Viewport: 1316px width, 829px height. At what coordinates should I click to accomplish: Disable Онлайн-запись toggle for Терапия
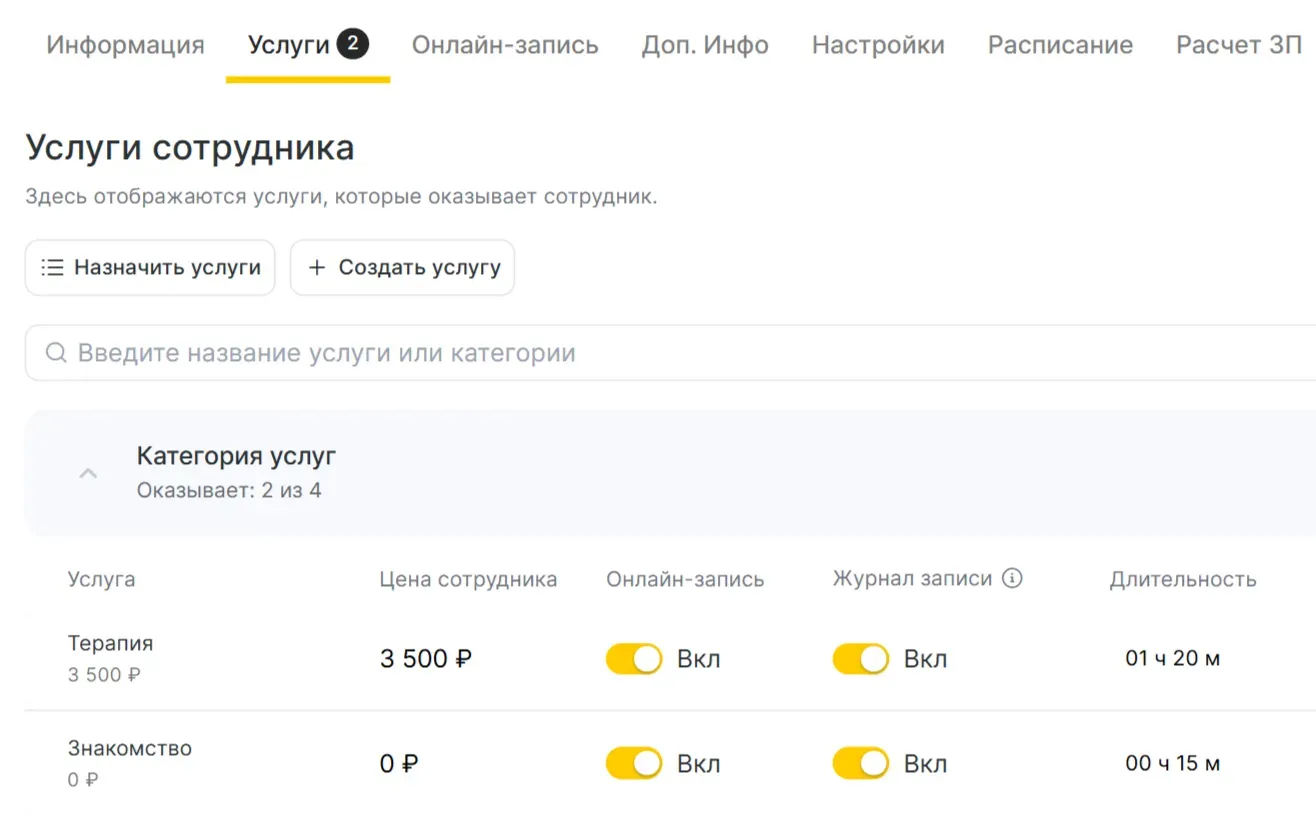tap(633, 659)
